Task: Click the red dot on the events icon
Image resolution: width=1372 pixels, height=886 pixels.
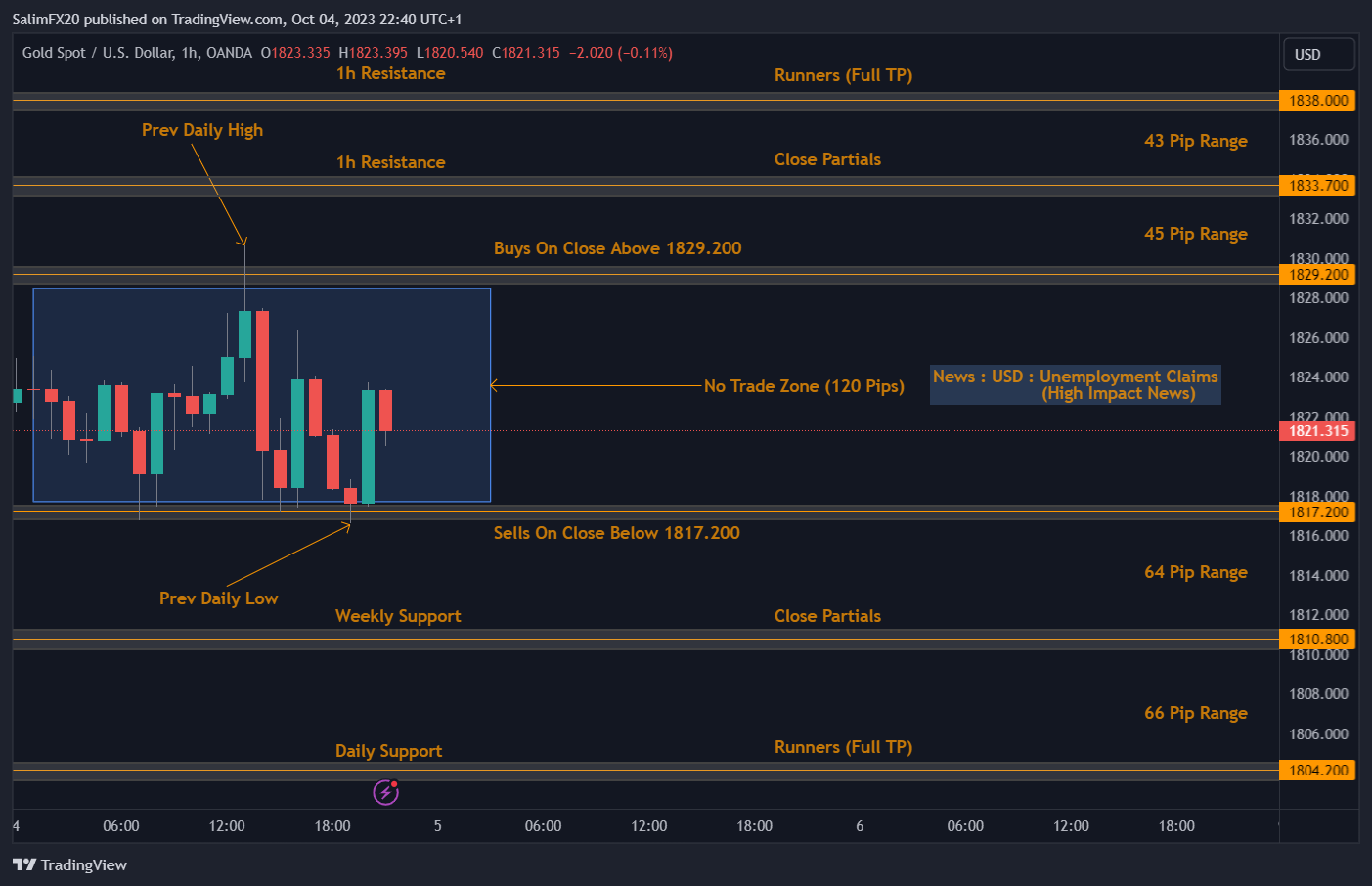Action: [395, 784]
